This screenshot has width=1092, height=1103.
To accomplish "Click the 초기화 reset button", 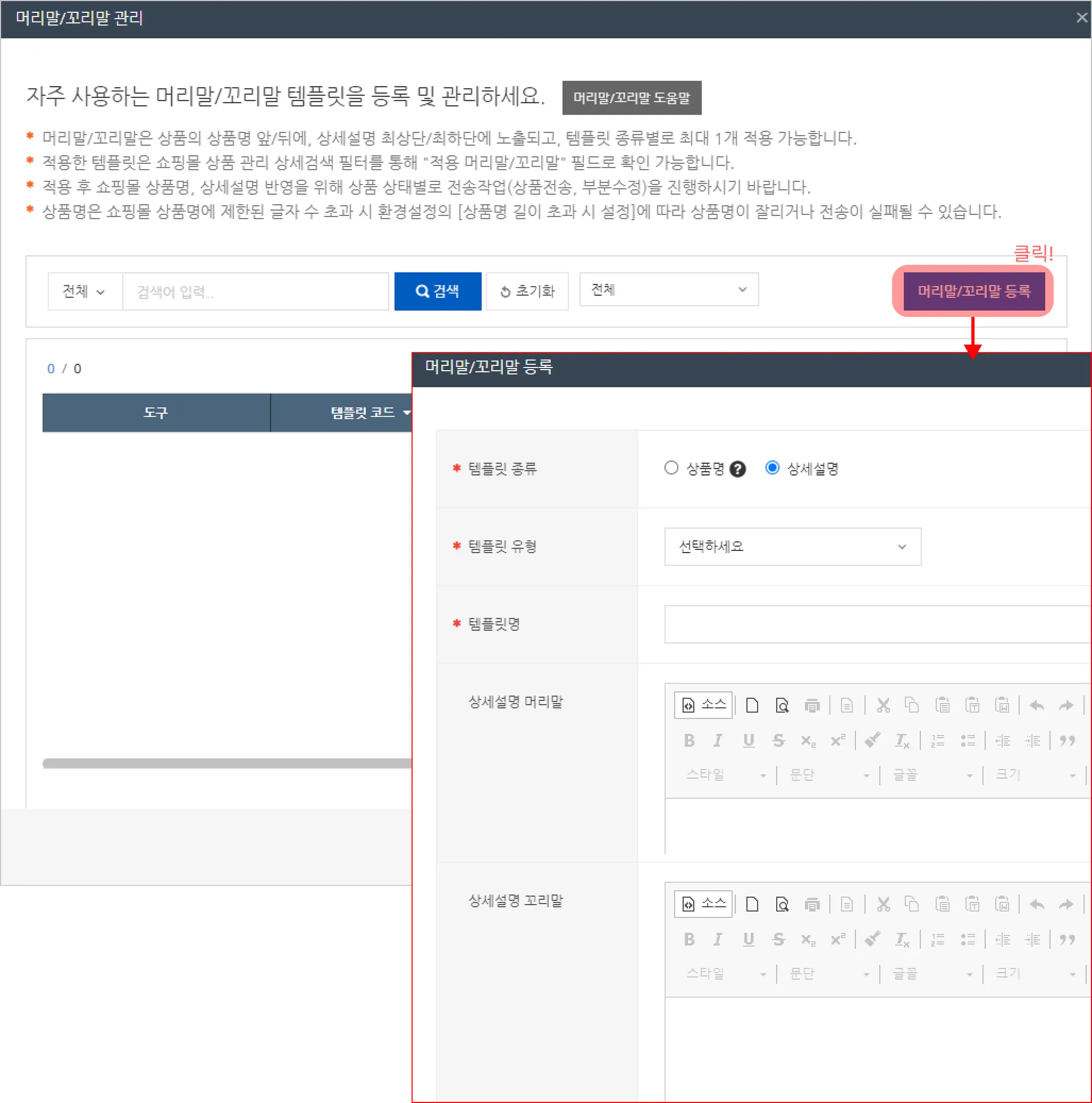I will click(527, 291).
